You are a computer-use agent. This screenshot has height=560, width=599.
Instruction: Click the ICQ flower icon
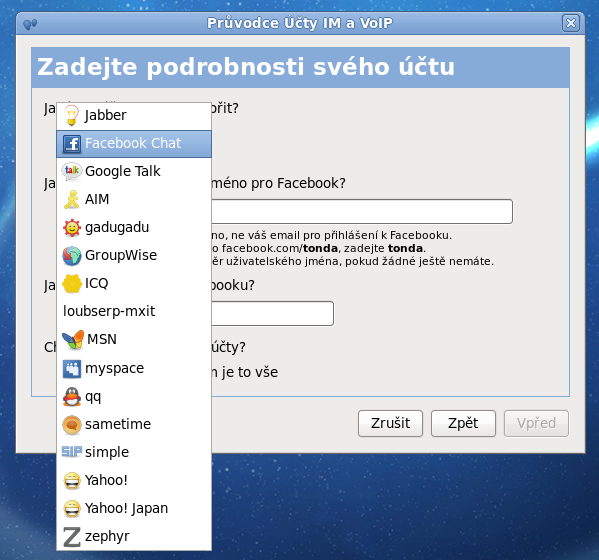pyautogui.click(x=72, y=283)
